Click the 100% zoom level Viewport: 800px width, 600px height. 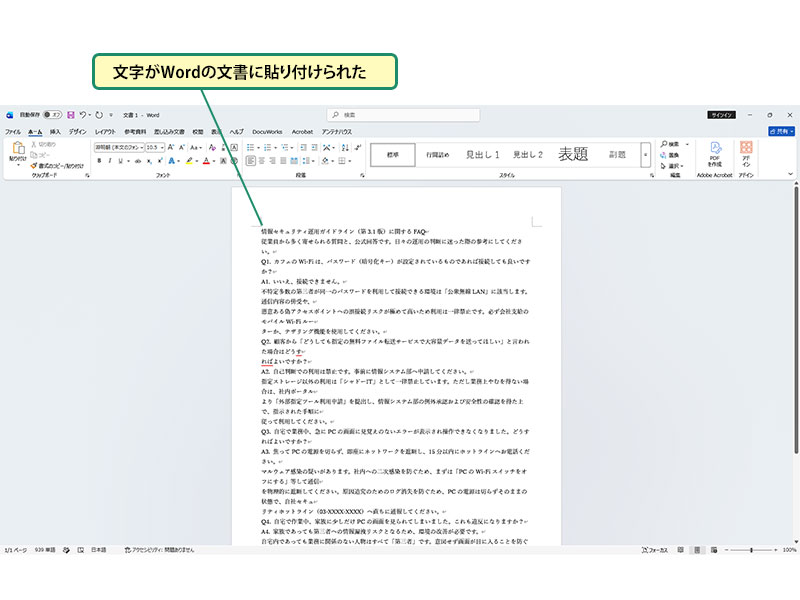[x=789, y=550]
